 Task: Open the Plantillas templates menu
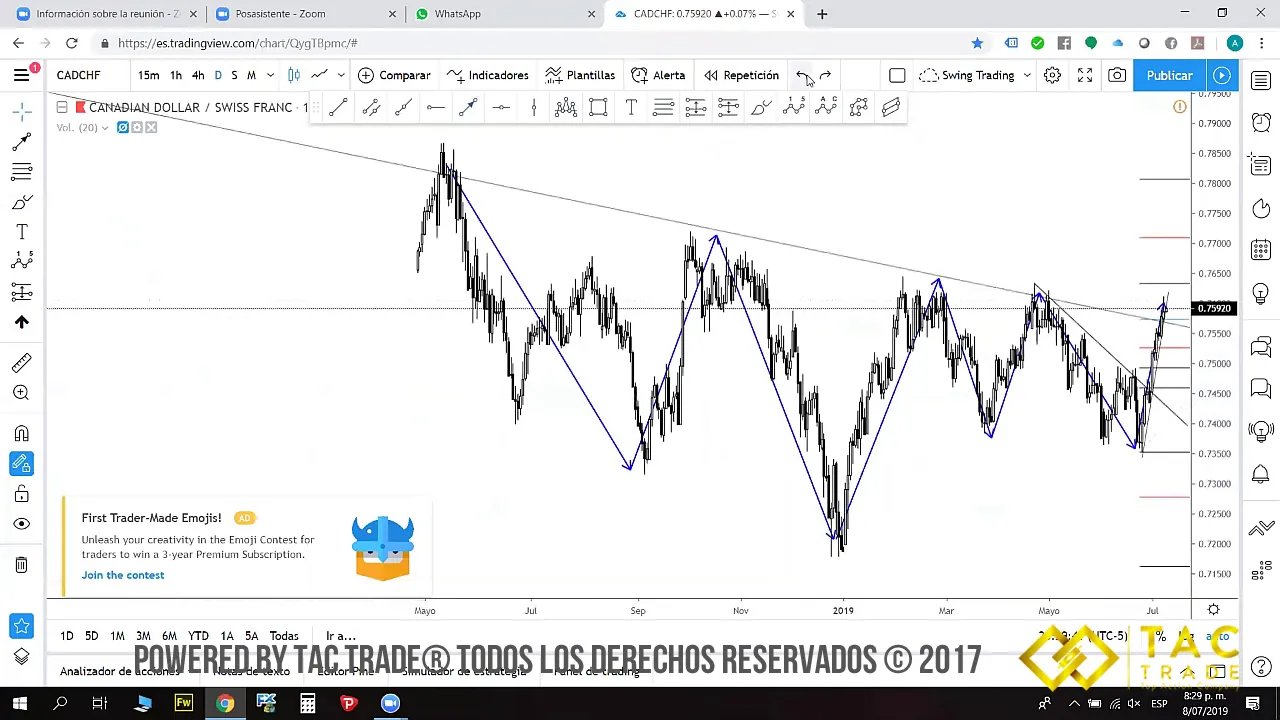point(580,75)
